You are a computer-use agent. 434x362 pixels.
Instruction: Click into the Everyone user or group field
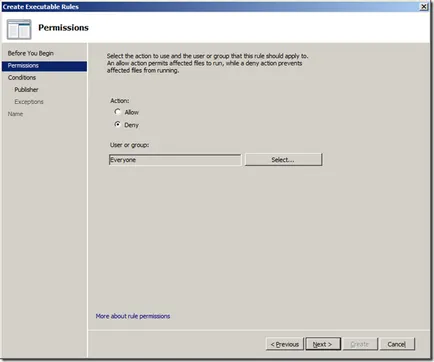[175, 160]
